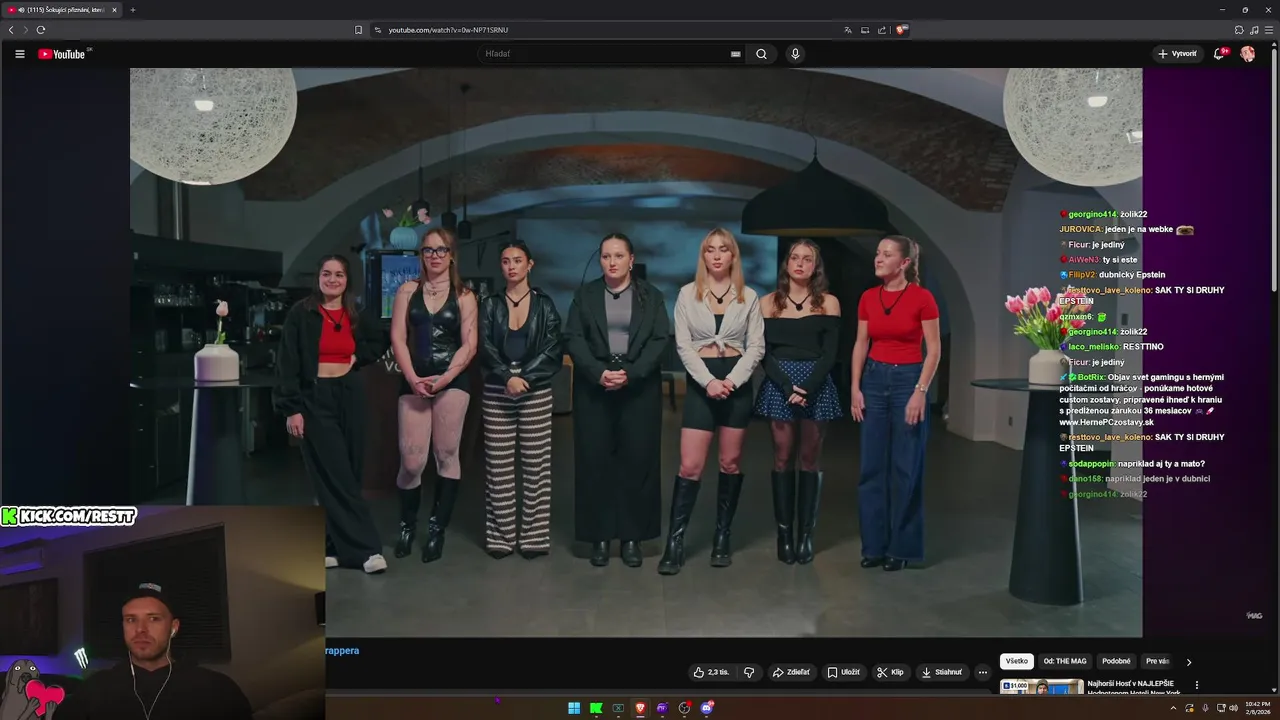Open the Discord taskbar icon
Viewport: 1280px width, 720px height.
707,708
